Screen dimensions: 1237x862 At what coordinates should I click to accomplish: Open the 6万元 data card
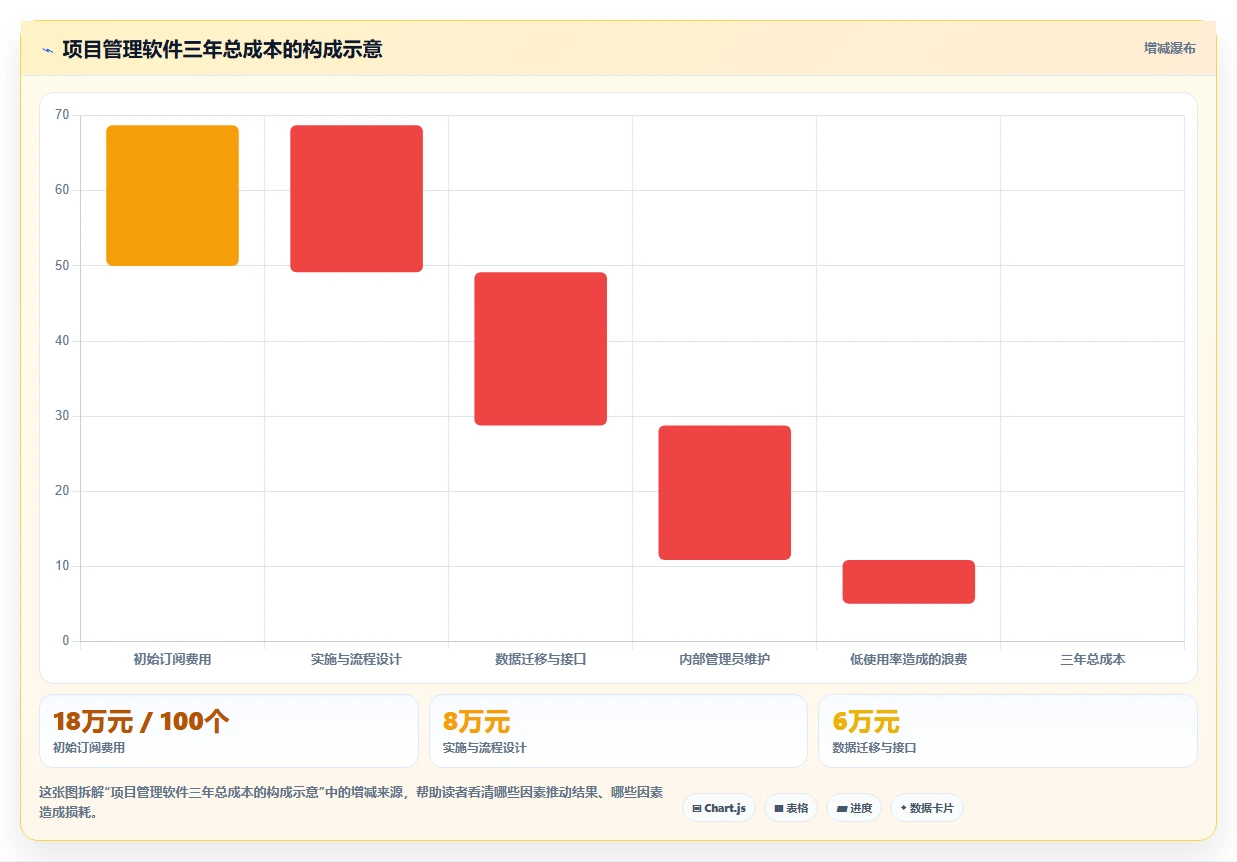coord(1007,731)
